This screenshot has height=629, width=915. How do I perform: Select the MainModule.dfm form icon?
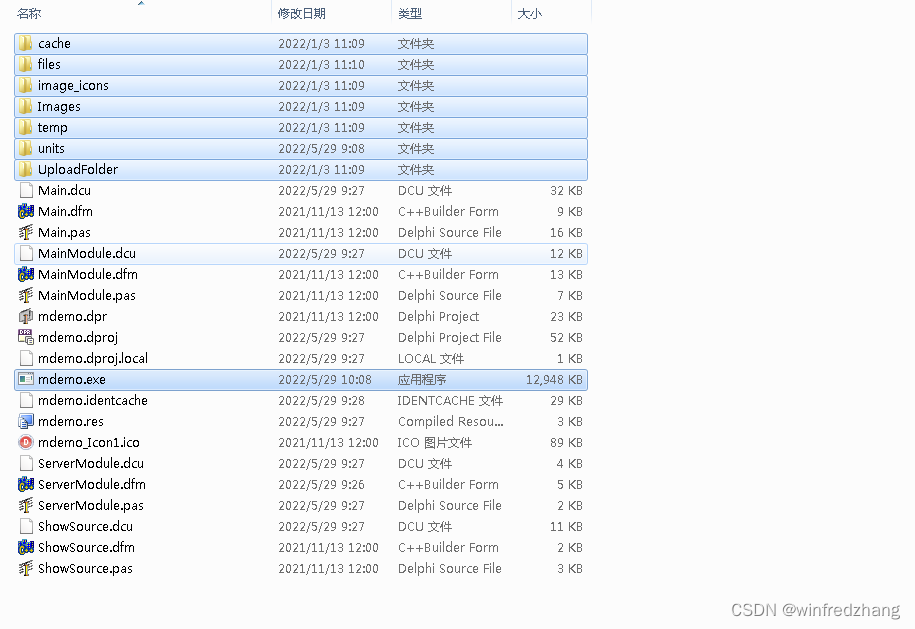click(26, 274)
